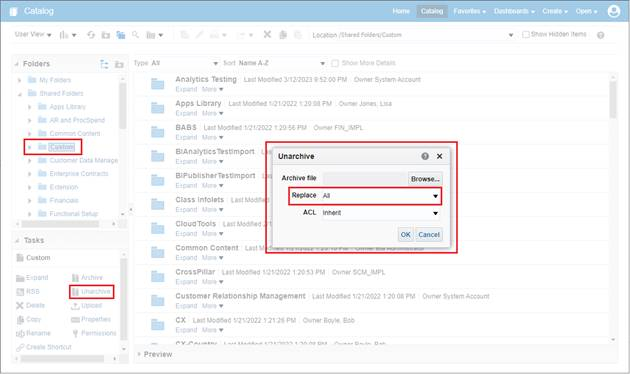Select the Financials folder in tree
The height and width of the screenshot is (374, 630).
[x=64, y=200]
